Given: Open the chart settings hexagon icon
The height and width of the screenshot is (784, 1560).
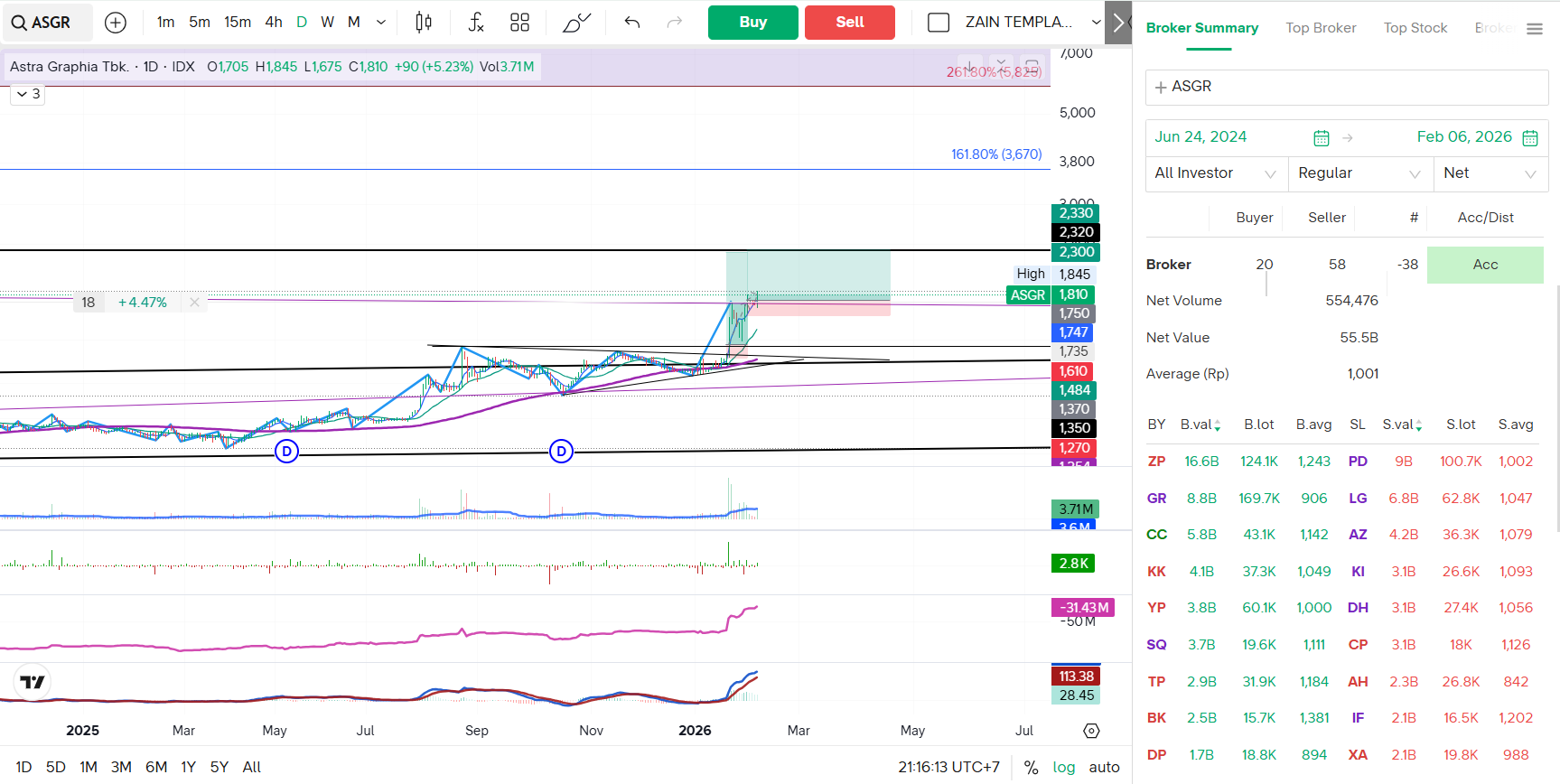Looking at the screenshot, I should click(1091, 731).
